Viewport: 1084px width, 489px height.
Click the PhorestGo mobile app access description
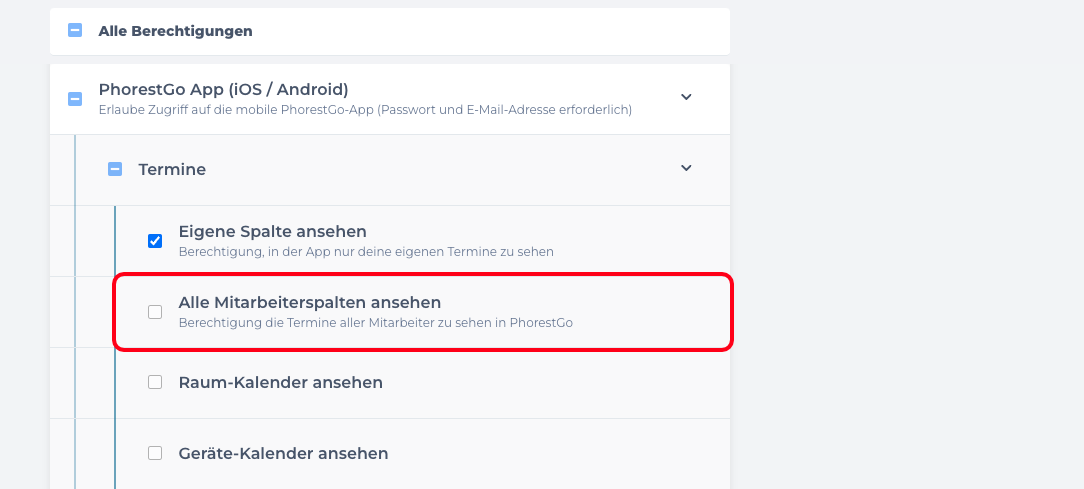click(x=365, y=110)
